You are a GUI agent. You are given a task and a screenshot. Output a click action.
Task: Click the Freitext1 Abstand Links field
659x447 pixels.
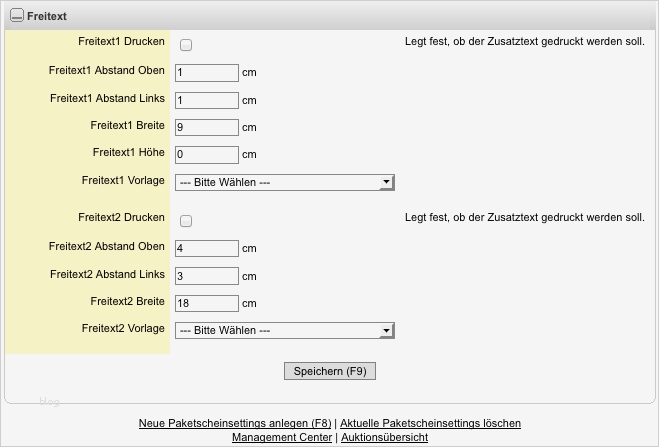(207, 100)
